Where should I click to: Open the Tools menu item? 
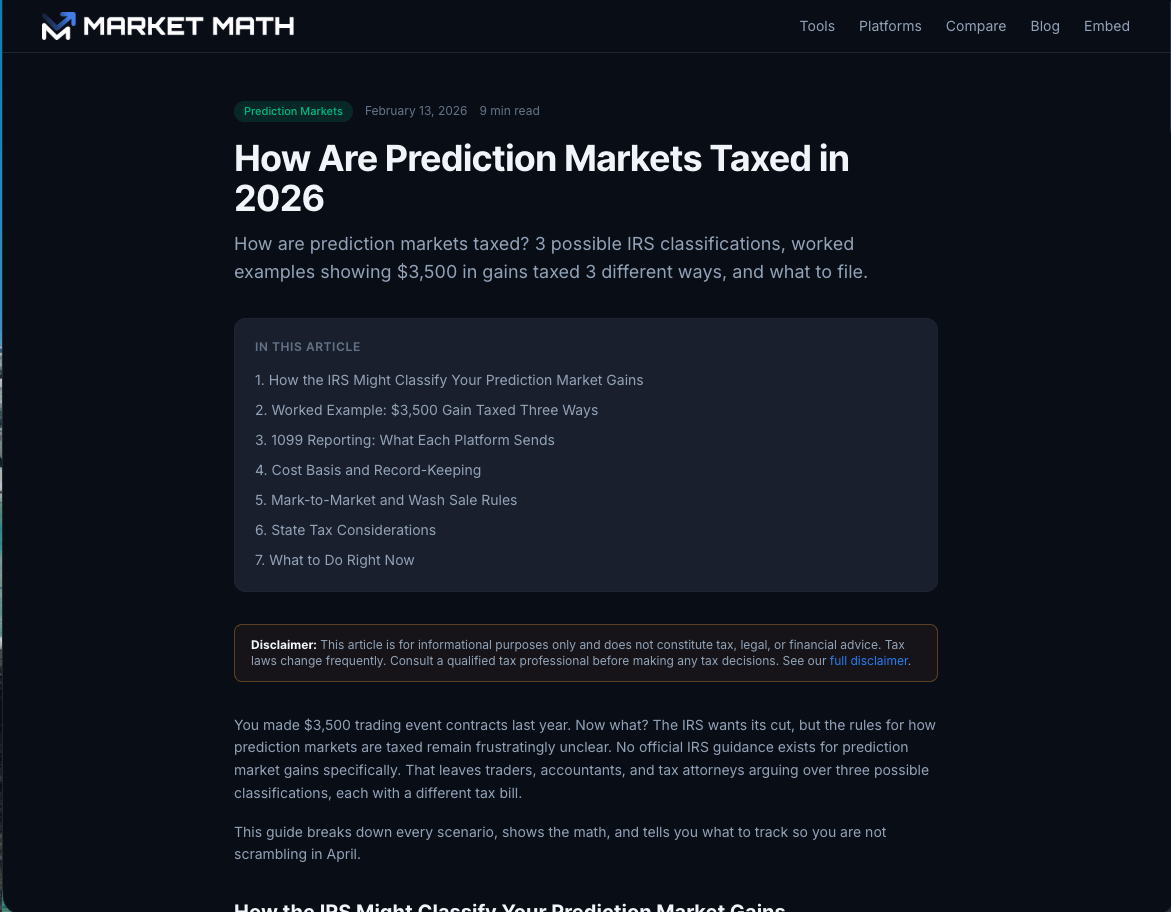(817, 26)
